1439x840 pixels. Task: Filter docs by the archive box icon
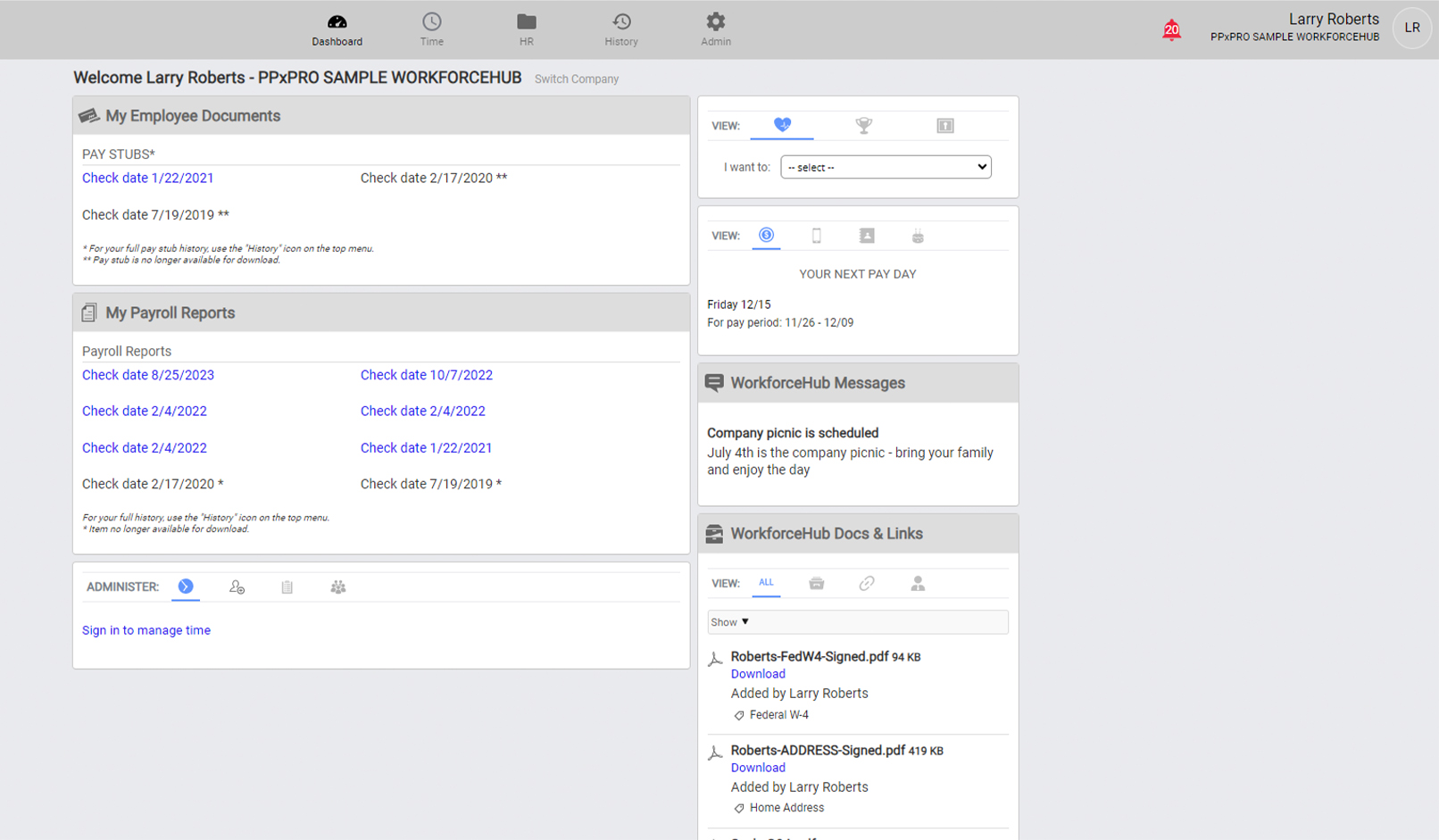[x=816, y=584]
